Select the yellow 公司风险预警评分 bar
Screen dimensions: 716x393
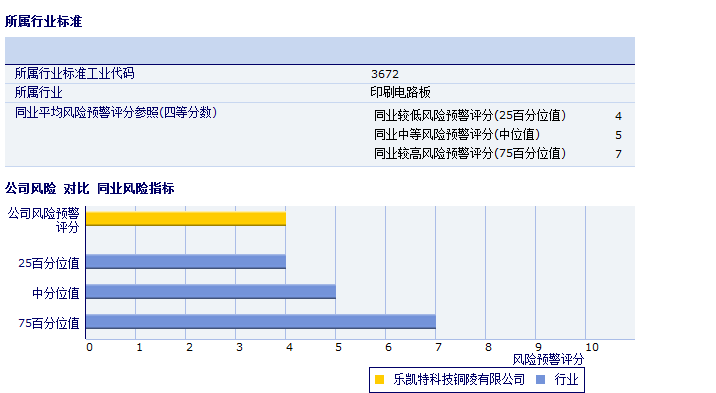point(186,219)
